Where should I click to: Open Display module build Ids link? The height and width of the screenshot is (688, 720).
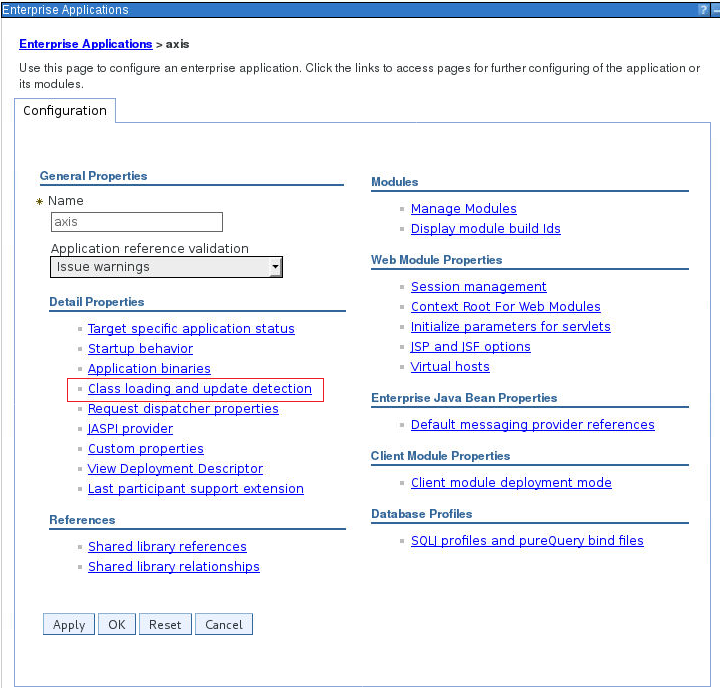click(486, 229)
